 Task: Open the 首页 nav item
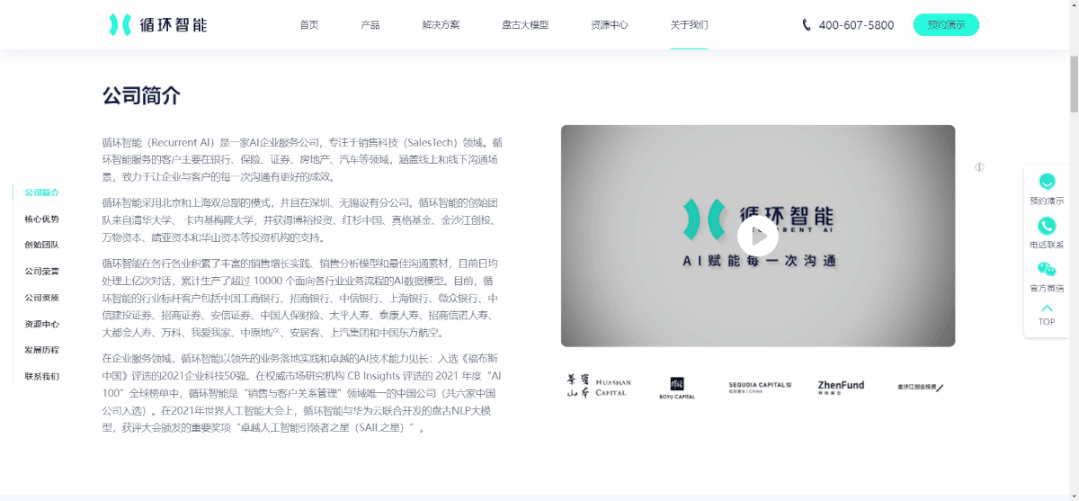(x=309, y=25)
